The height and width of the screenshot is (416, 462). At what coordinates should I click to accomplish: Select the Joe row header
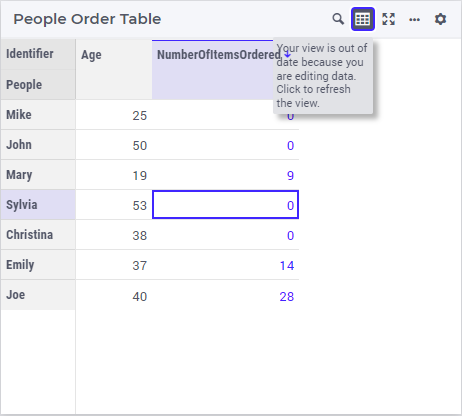[38, 295]
